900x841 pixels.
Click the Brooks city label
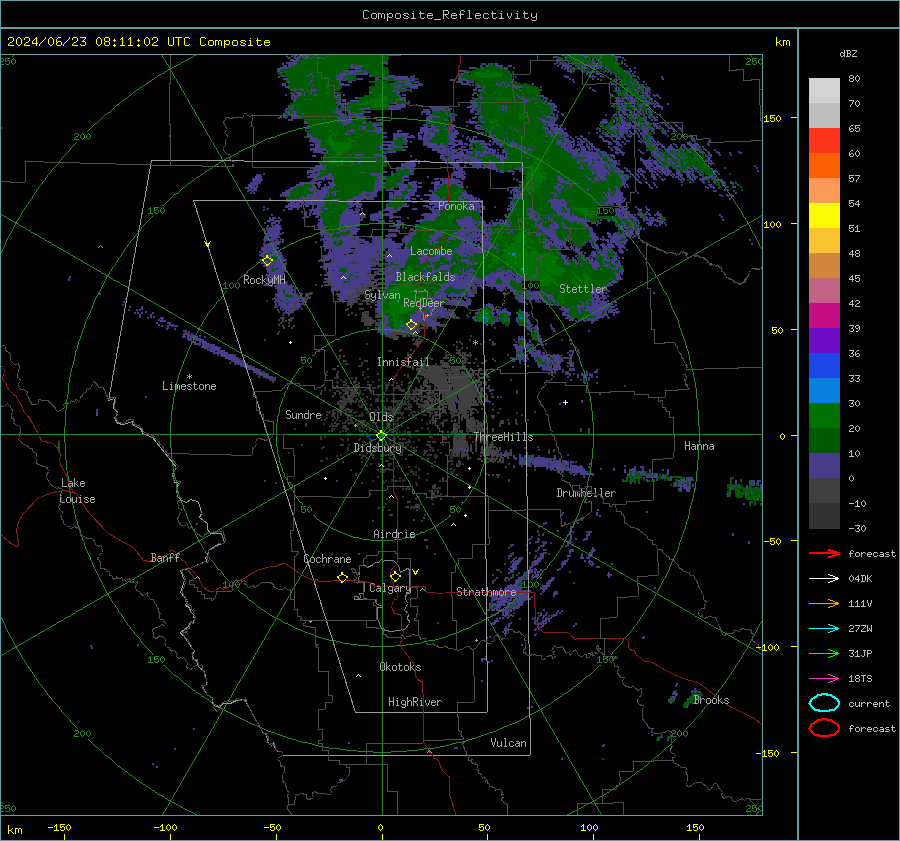[711, 700]
